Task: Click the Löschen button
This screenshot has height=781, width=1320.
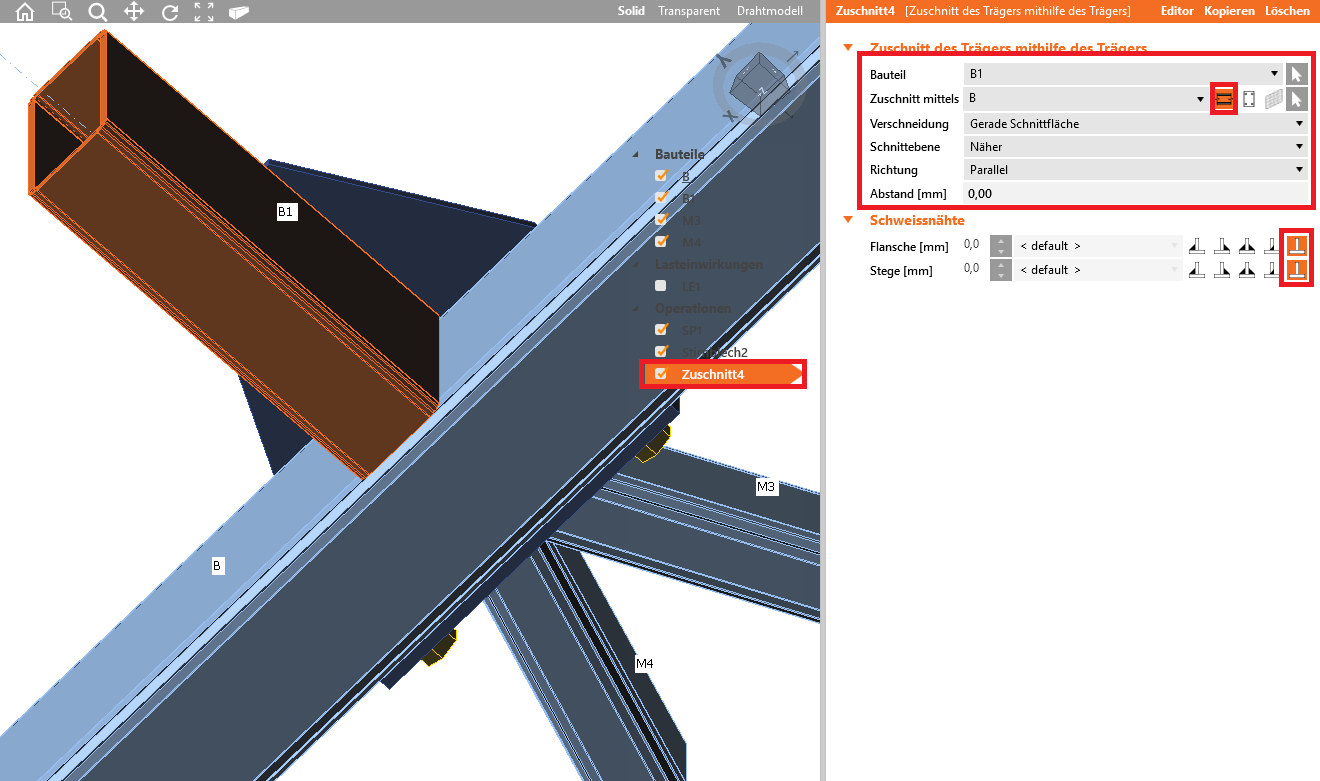Action: click(x=1287, y=11)
